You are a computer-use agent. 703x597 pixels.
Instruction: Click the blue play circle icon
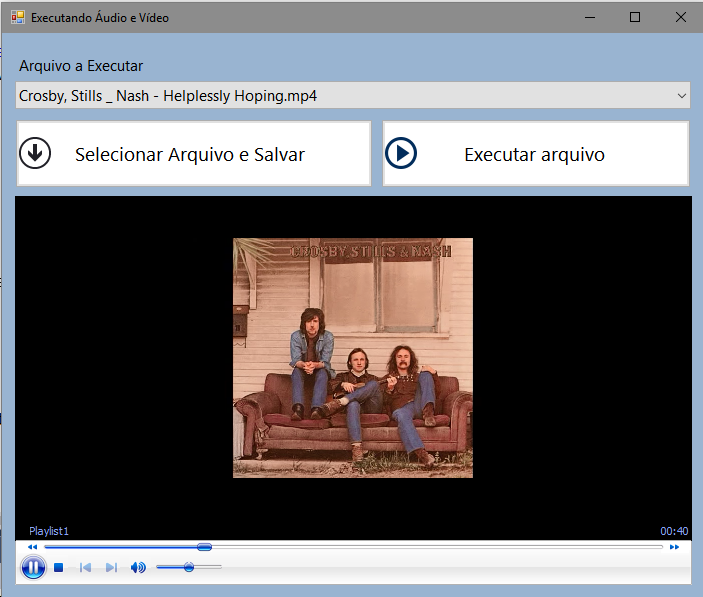click(x=401, y=153)
